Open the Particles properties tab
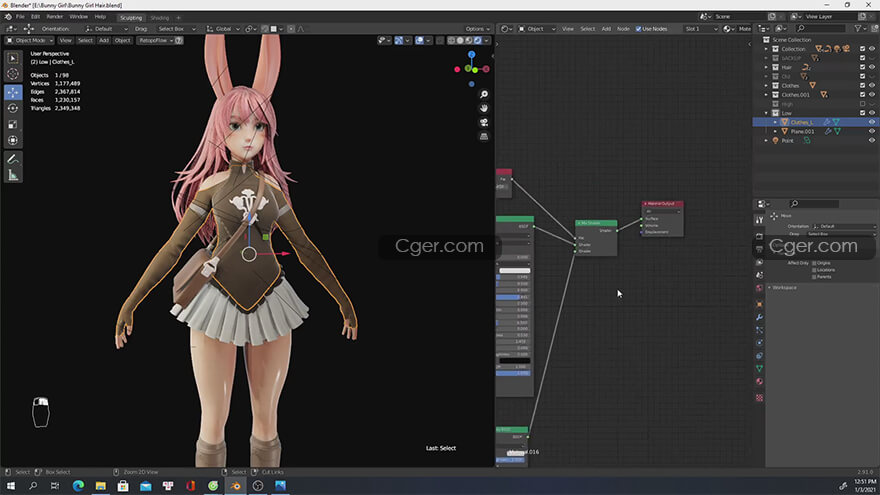The height and width of the screenshot is (495, 880). coord(759,330)
